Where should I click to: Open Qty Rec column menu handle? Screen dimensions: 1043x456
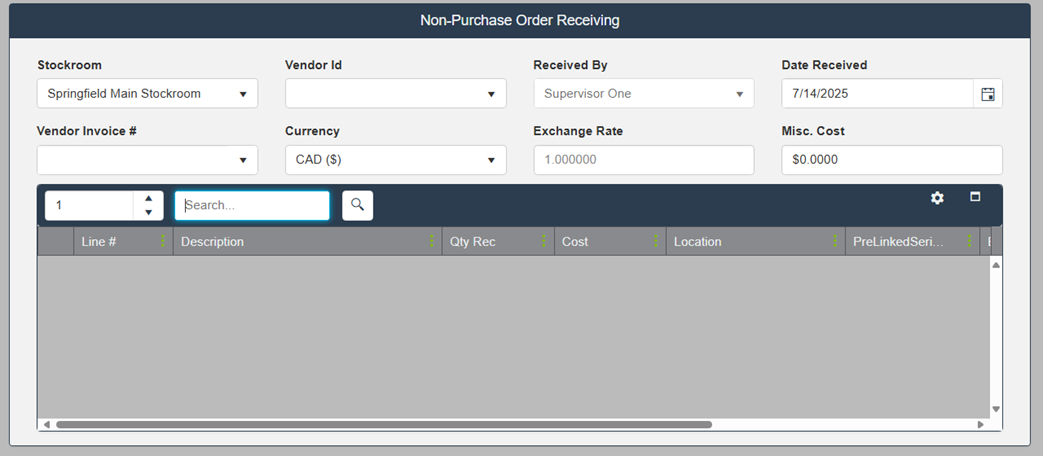[544, 242]
